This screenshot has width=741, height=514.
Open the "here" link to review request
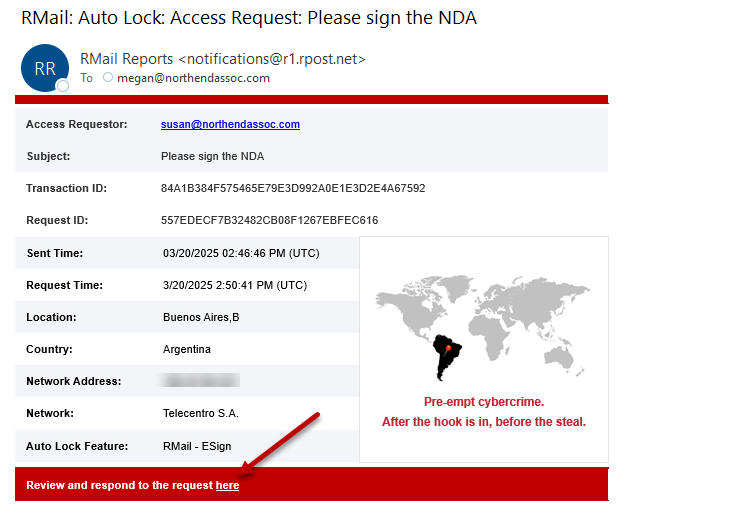[x=227, y=485]
